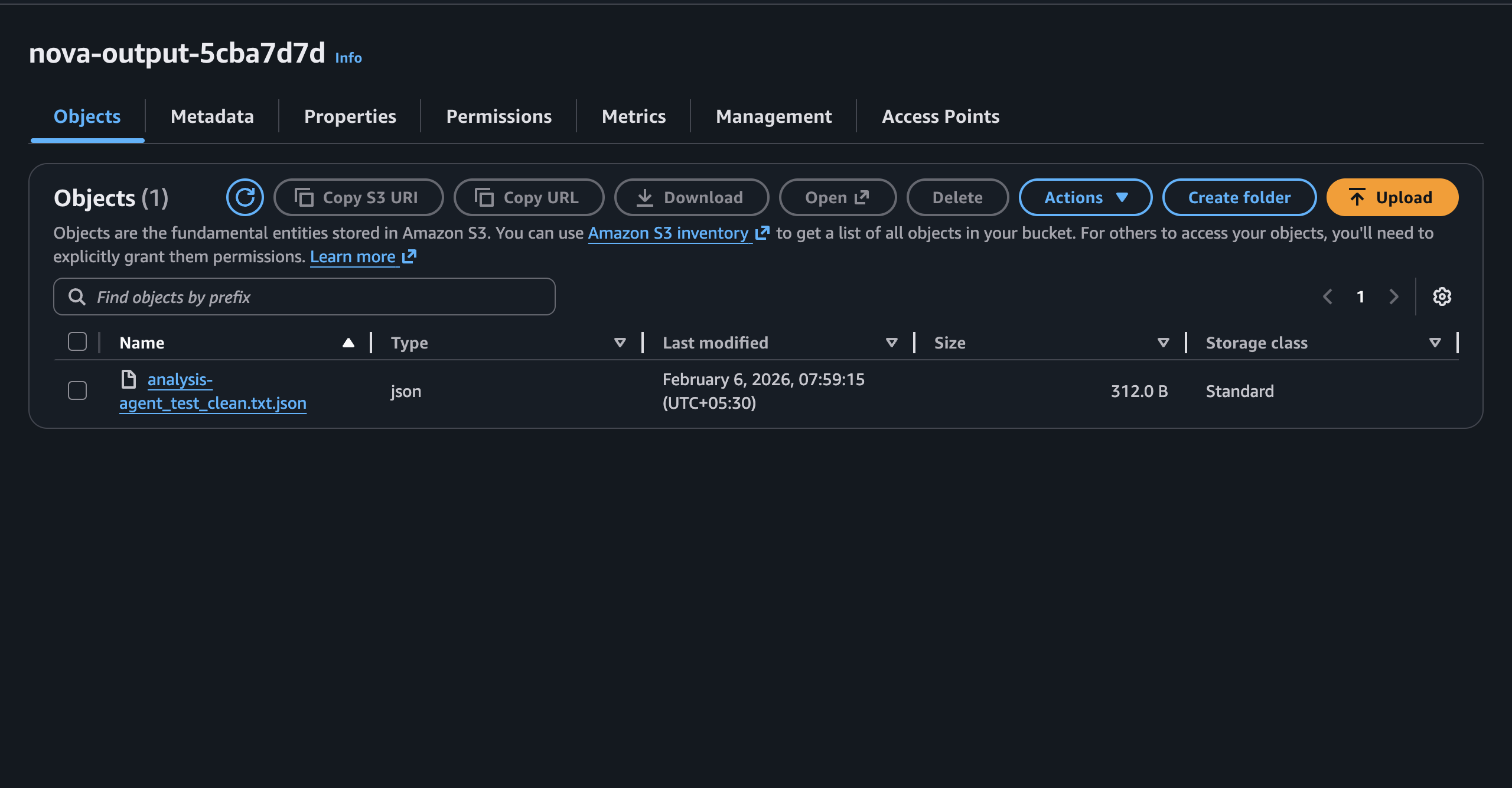
Task: Click the Upload button
Action: pos(1392,197)
